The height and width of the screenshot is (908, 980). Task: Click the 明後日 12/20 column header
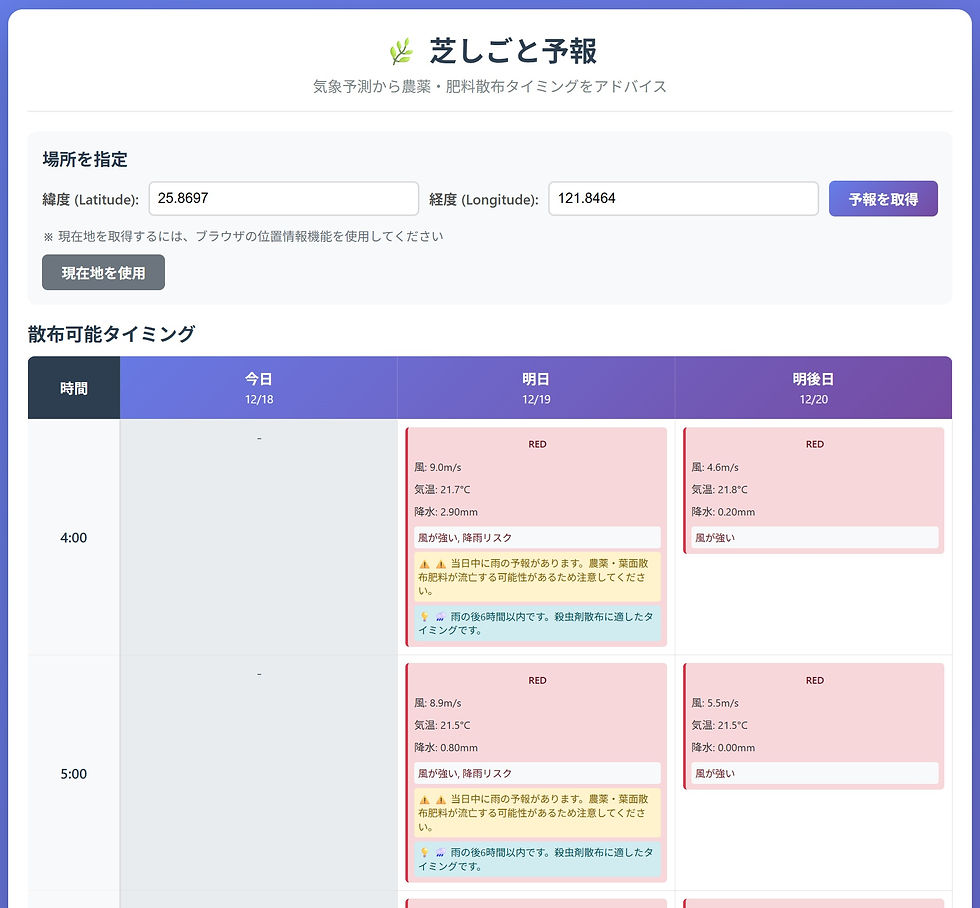coord(813,386)
